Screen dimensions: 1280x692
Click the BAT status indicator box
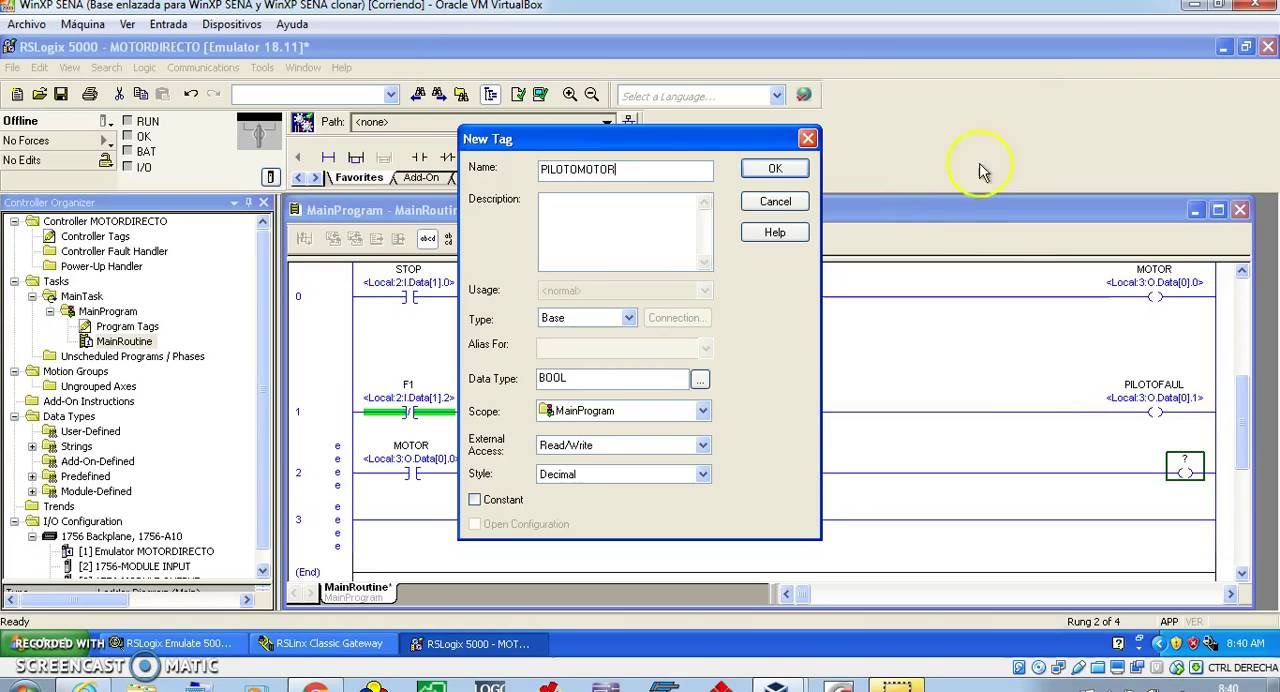pyautogui.click(x=127, y=151)
